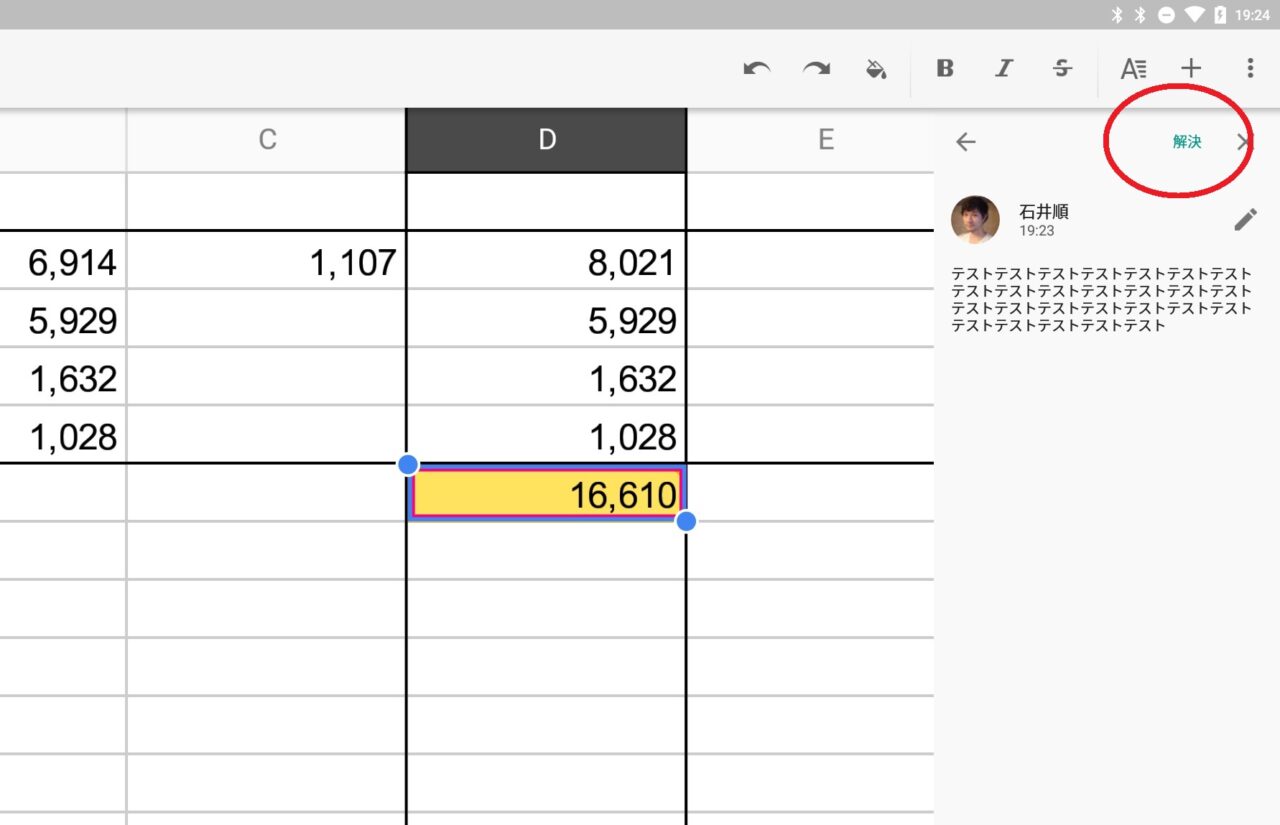Tap 石井順 profile avatar
This screenshot has width=1280, height=825.
pyautogui.click(x=975, y=220)
